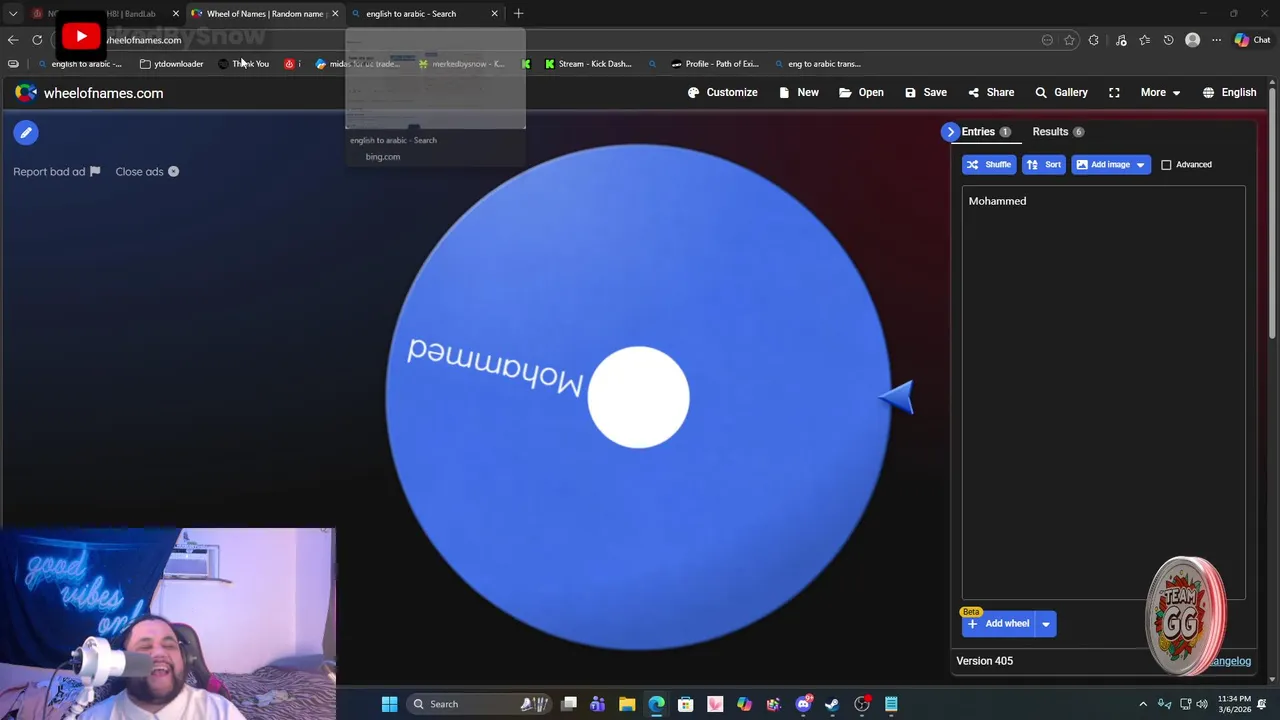Save the current wheel
Image resolution: width=1280 pixels, height=720 pixels.
[926, 92]
